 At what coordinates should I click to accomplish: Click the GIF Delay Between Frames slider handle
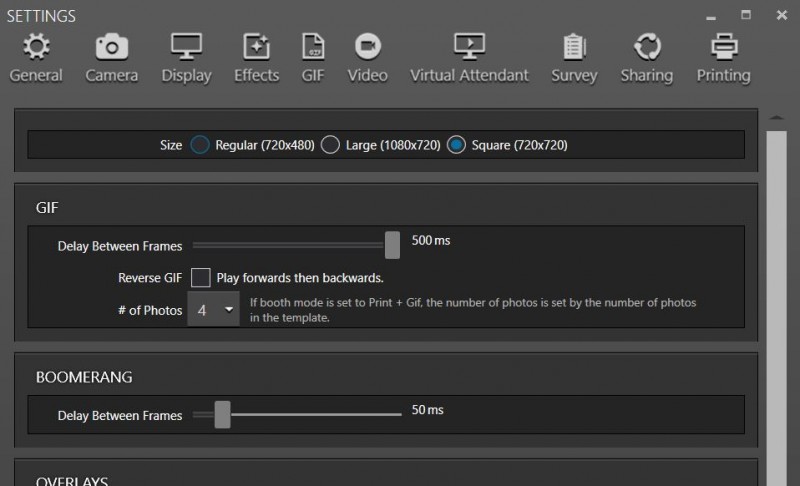[x=392, y=245]
